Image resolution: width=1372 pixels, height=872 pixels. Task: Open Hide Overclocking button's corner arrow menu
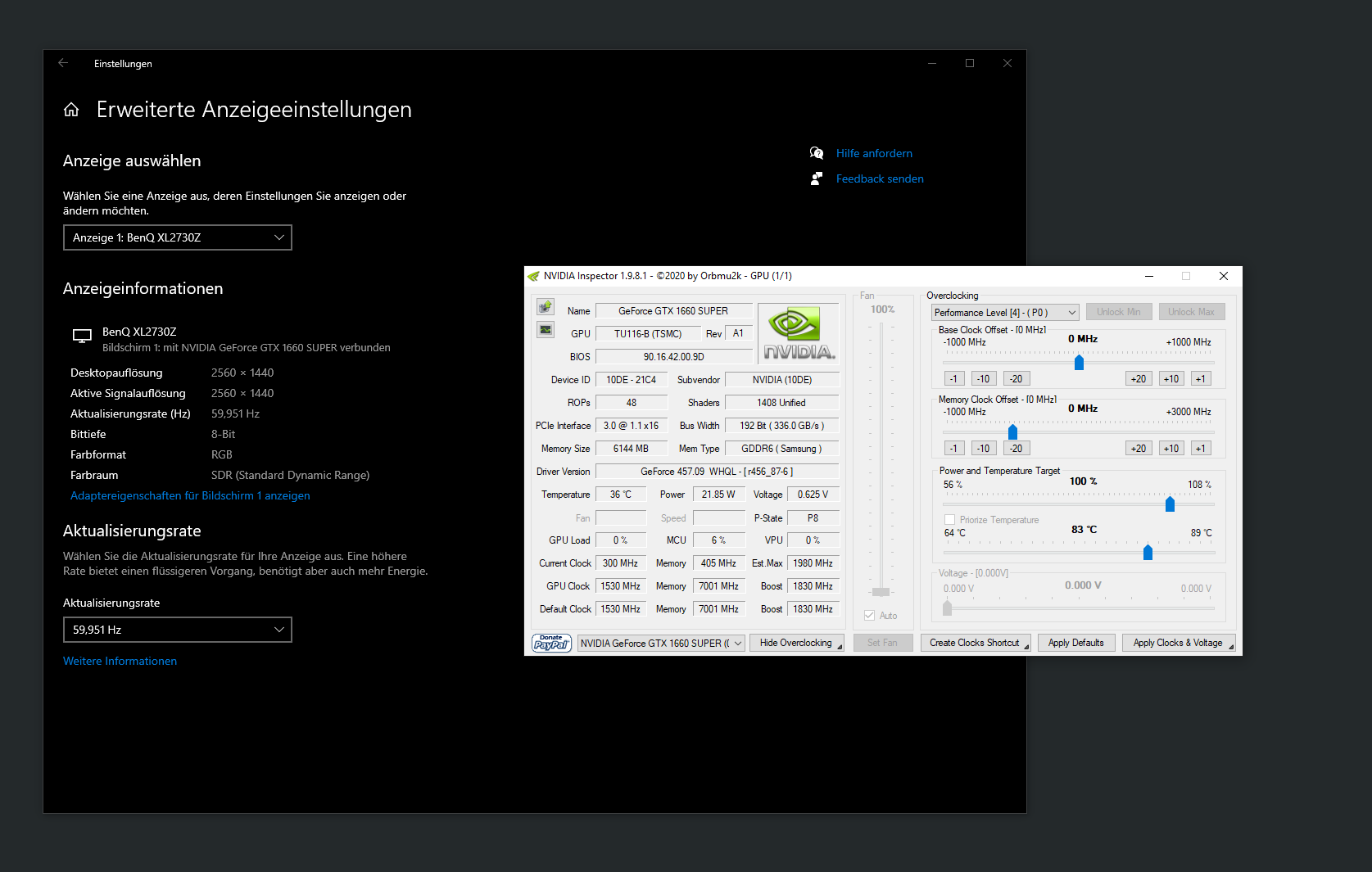[x=840, y=648]
